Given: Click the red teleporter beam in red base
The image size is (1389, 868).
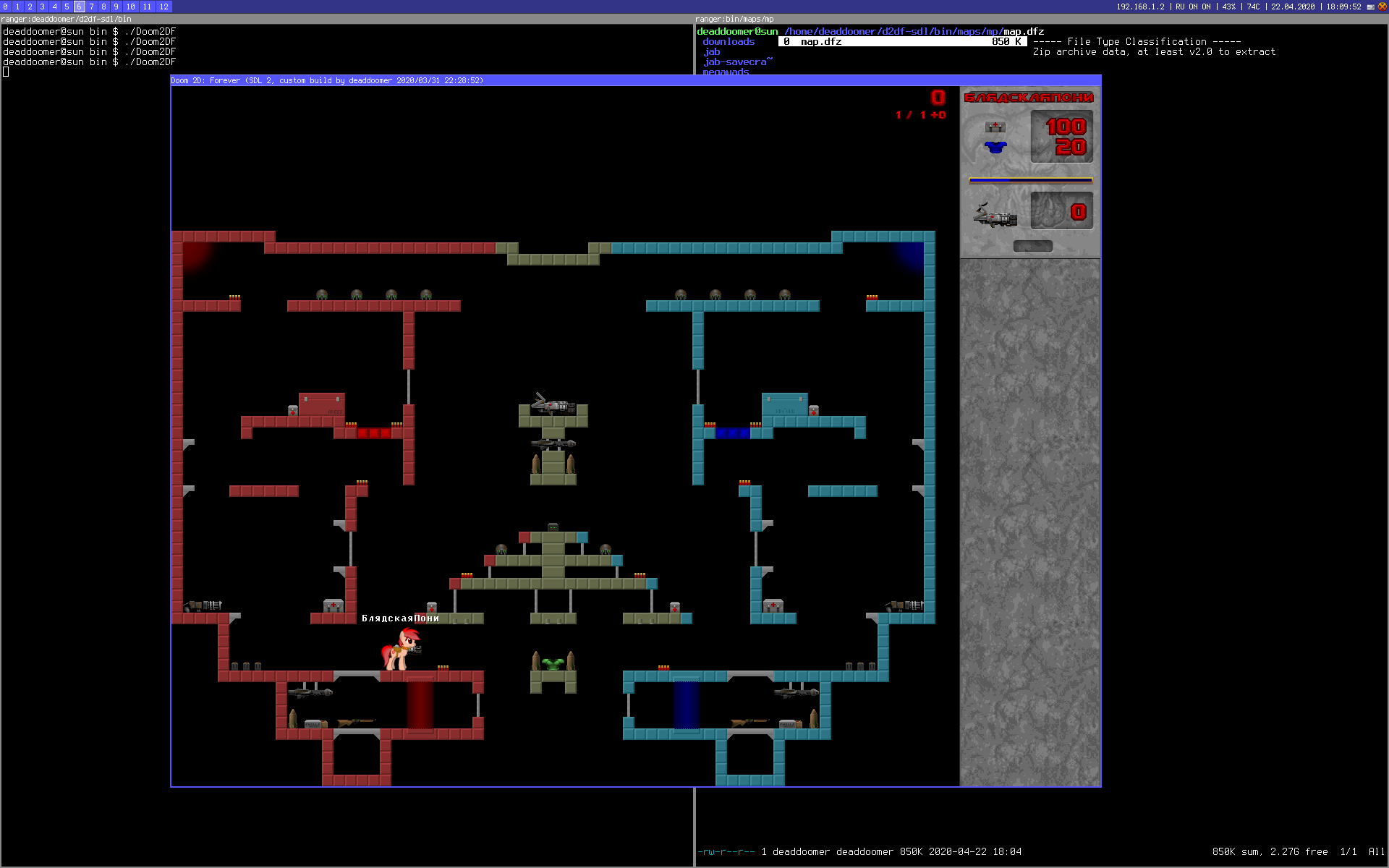Looking at the screenshot, I should [420, 704].
